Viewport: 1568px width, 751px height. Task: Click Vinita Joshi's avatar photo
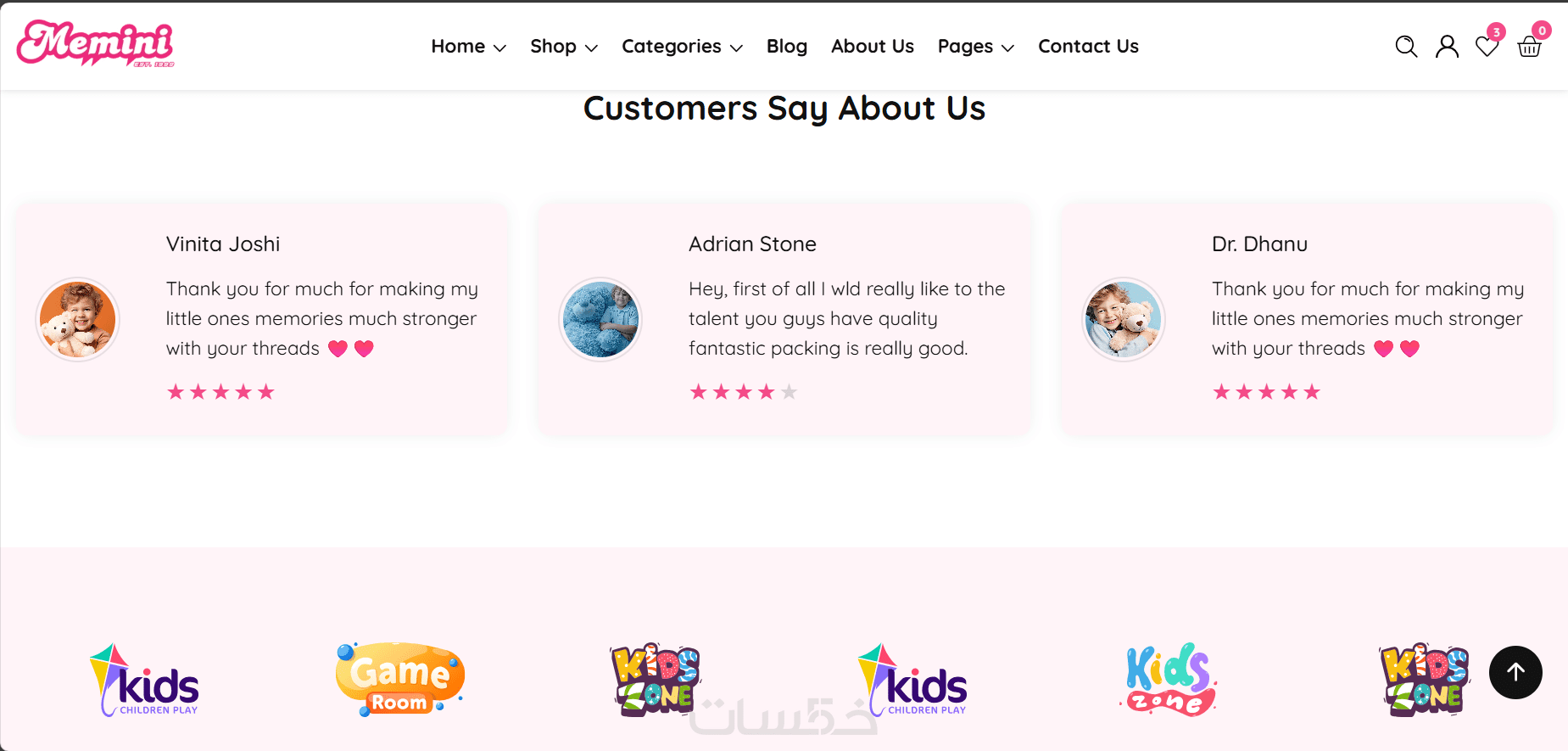[x=77, y=319]
